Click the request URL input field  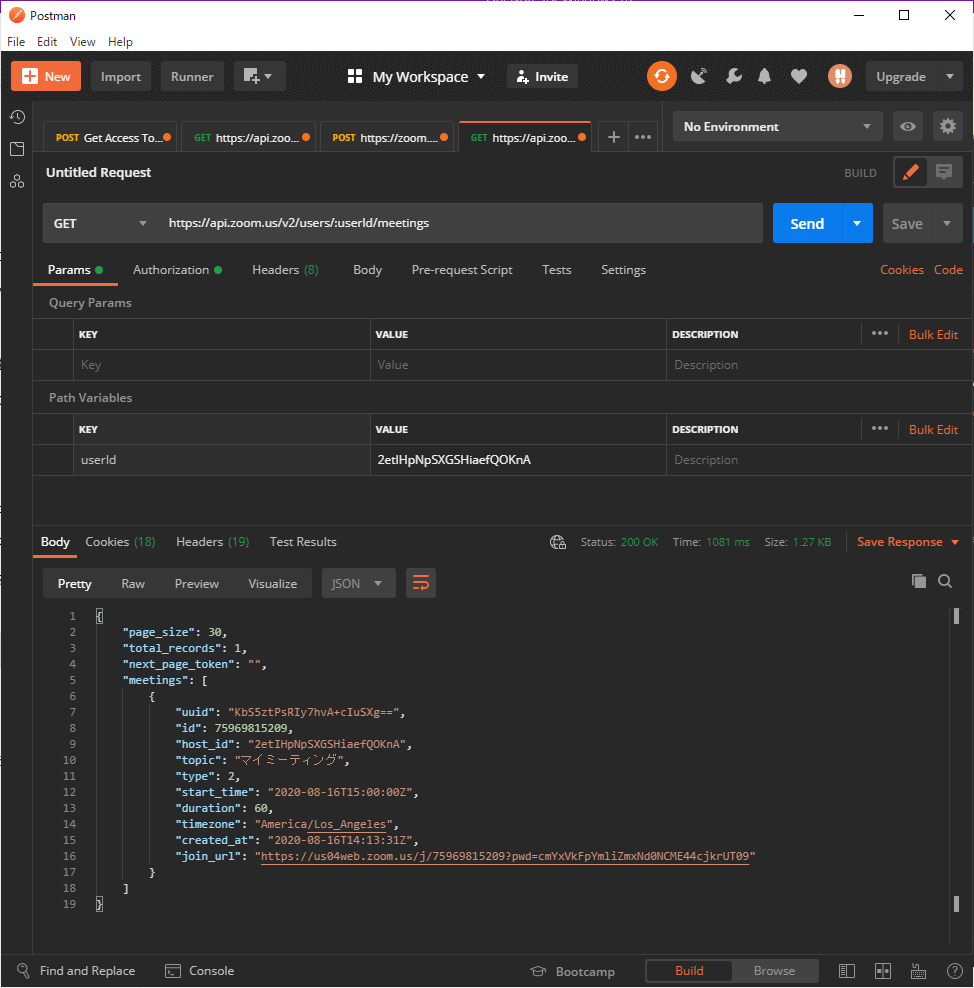tap(461, 223)
